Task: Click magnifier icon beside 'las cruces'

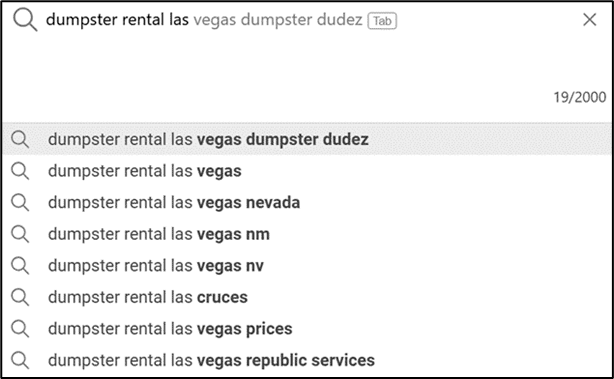Action: coord(20,297)
